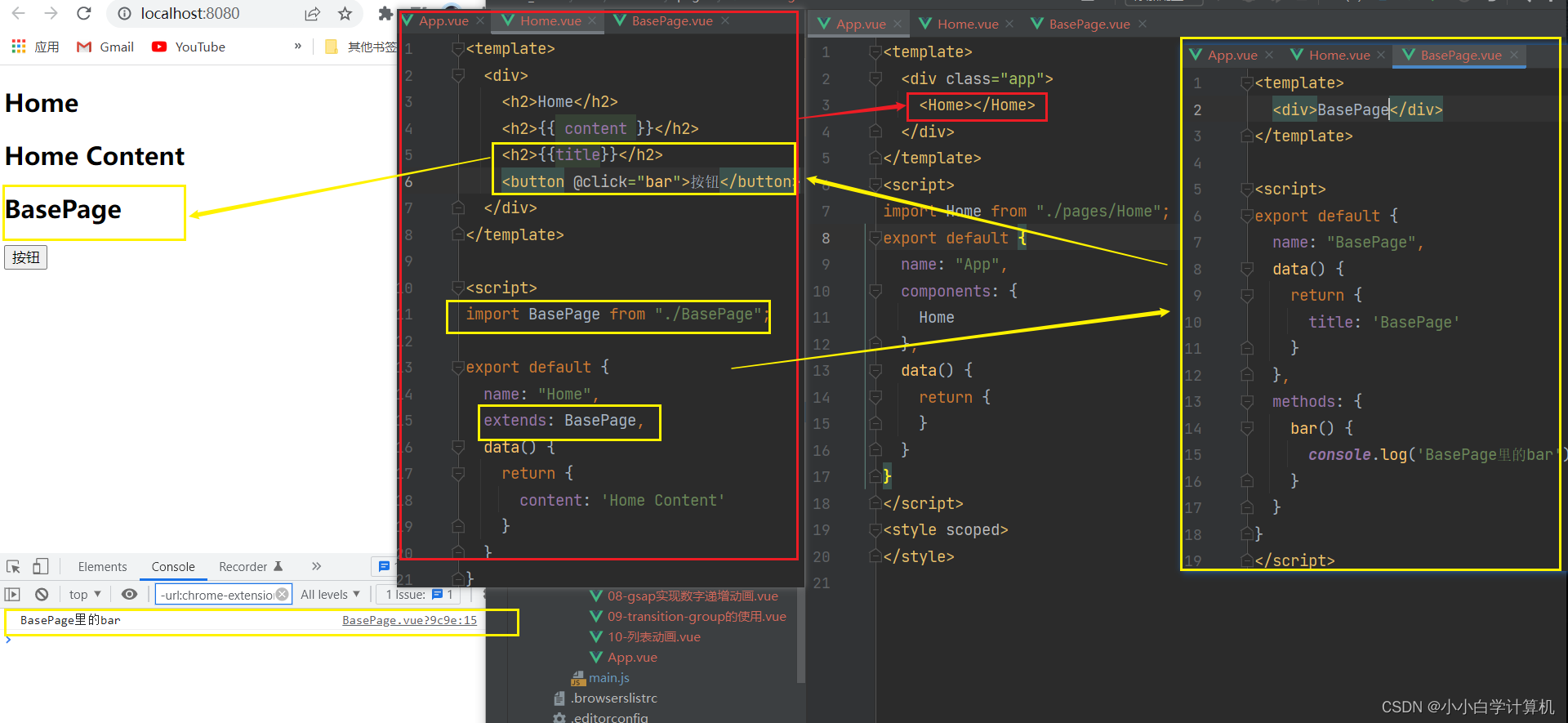1568x723 pixels.
Task: Collapse bar() fold in right editor
Action: point(1247,428)
